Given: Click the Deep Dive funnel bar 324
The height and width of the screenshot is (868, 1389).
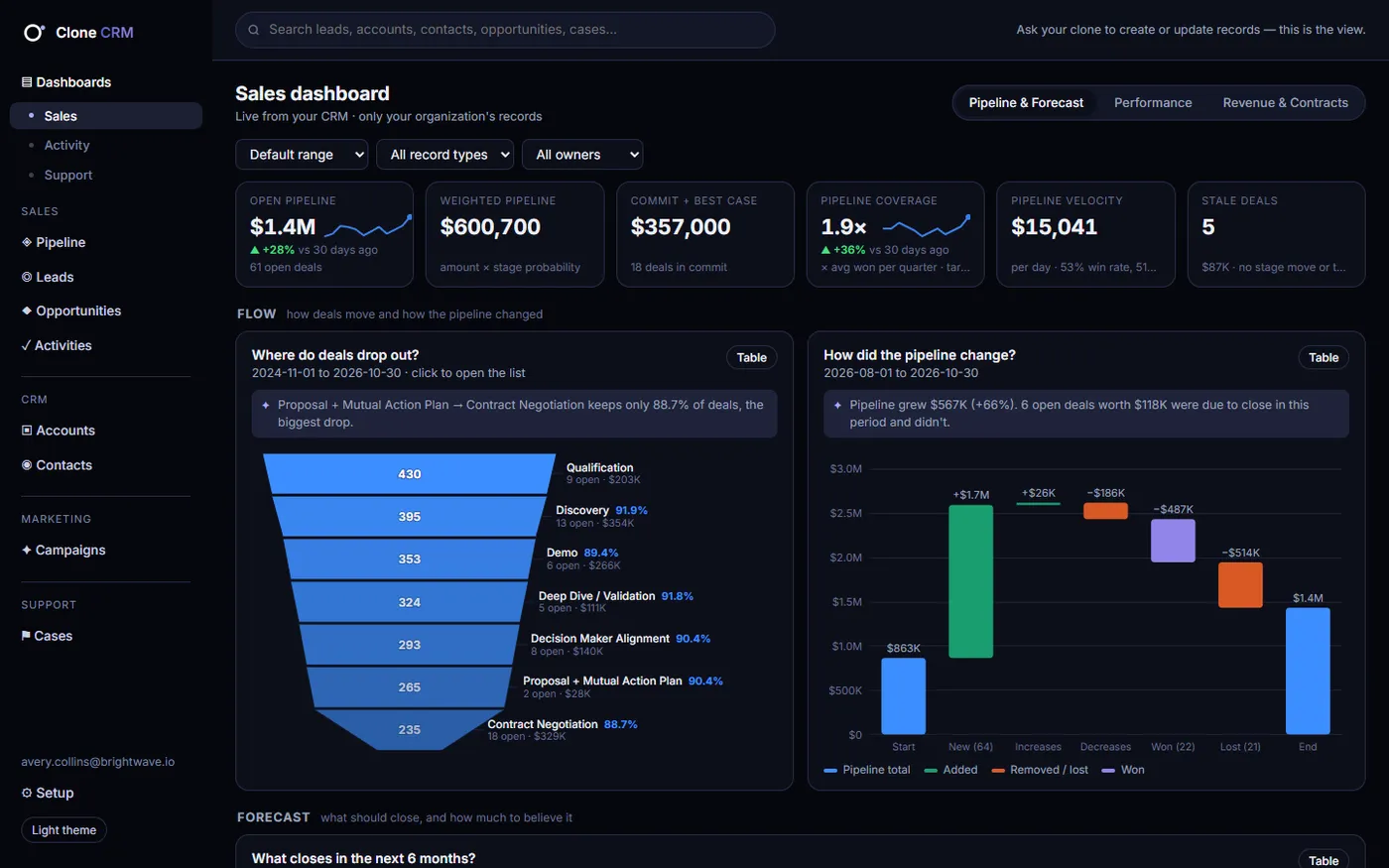Looking at the screenshot, I should click(x=410, y=602).
